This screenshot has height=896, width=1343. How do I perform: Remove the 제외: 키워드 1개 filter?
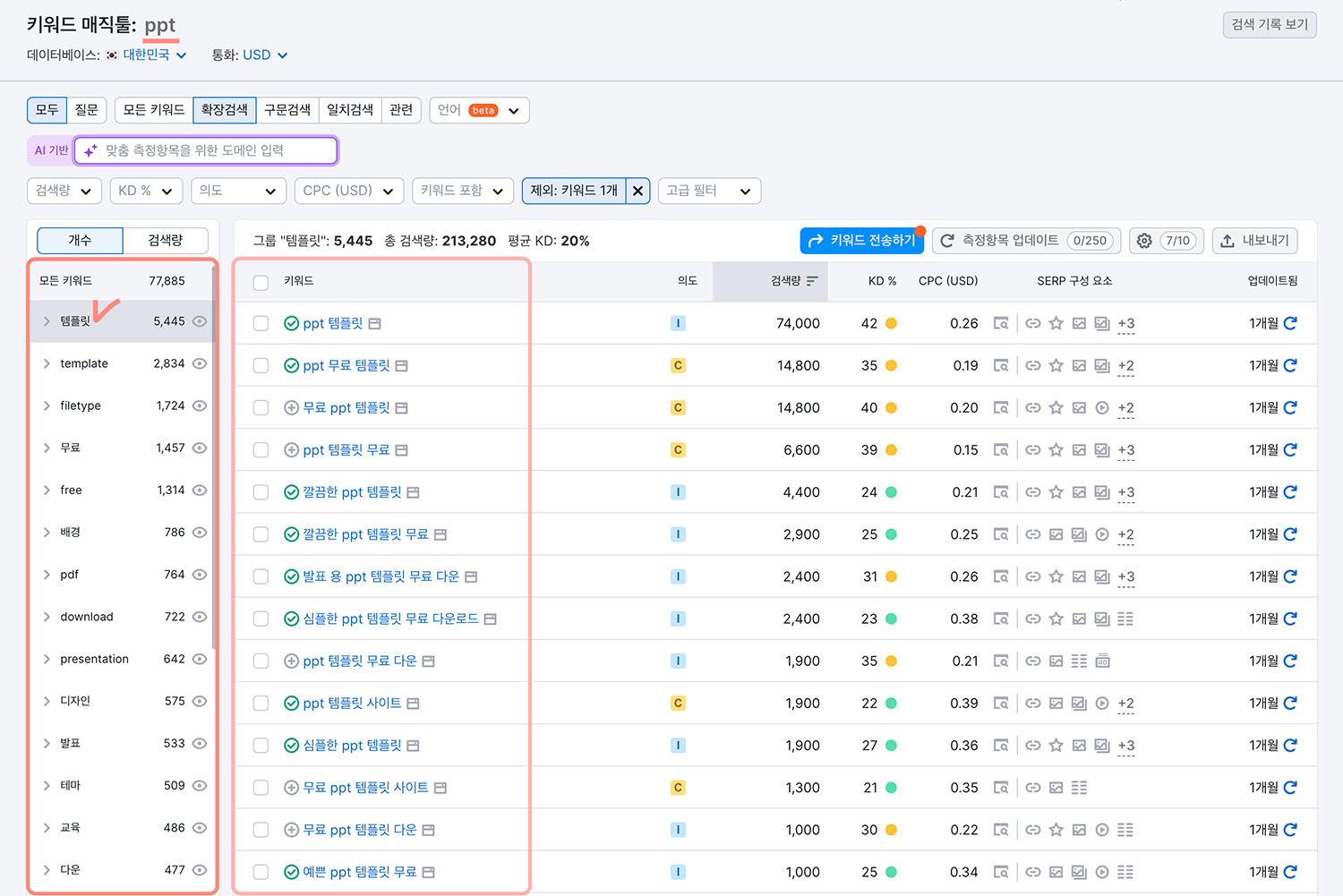point(637,191)
